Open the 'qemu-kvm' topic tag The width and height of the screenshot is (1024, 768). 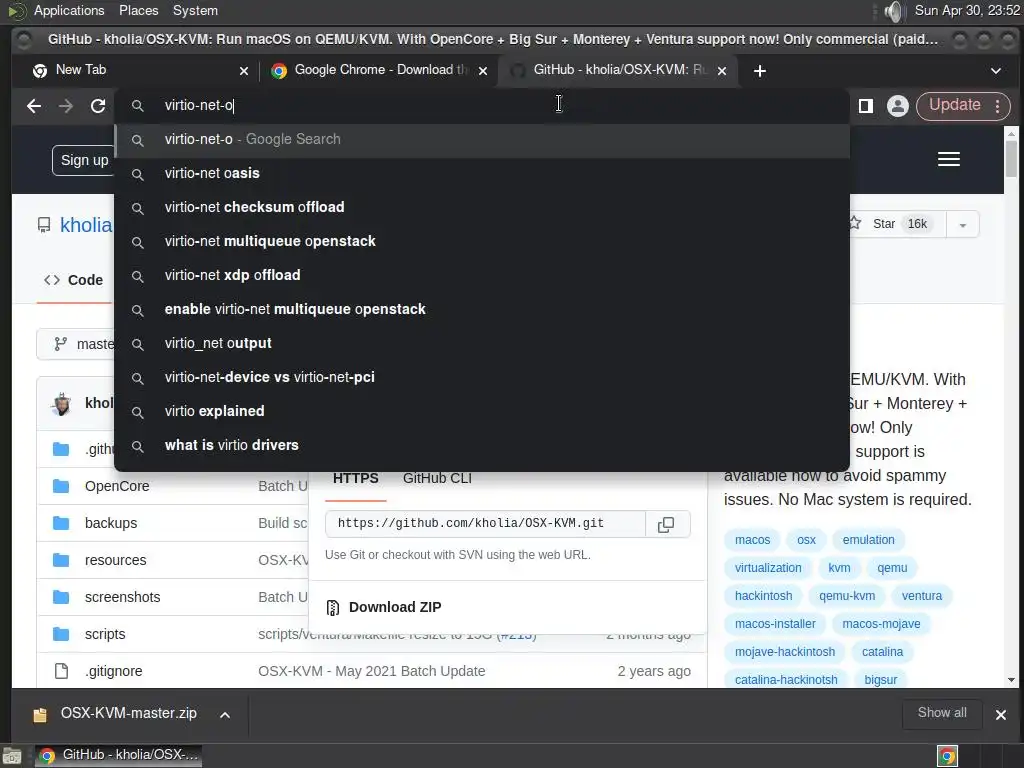(x=847, y=596)
